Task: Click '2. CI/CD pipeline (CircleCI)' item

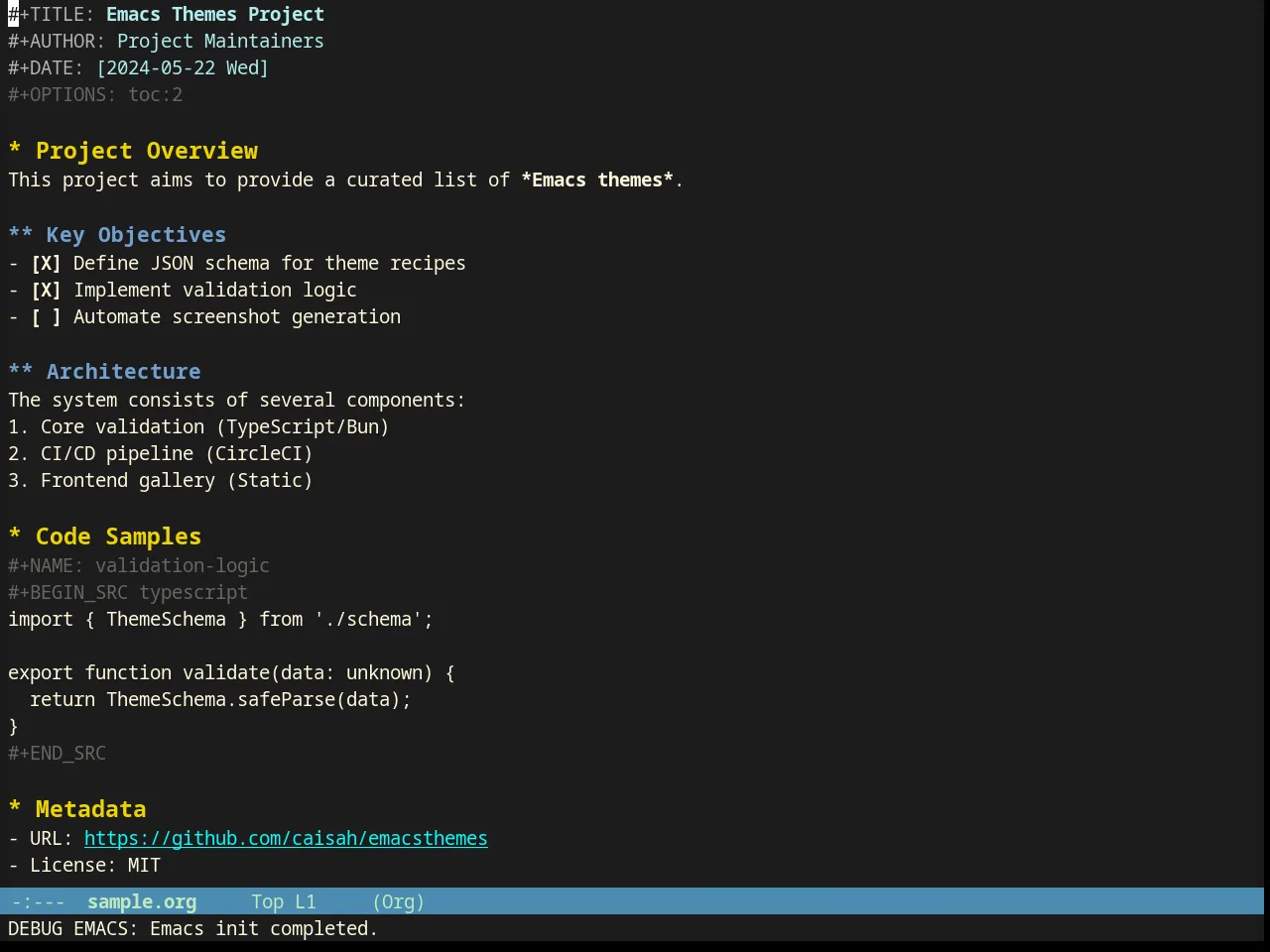Action: point(161,454)
